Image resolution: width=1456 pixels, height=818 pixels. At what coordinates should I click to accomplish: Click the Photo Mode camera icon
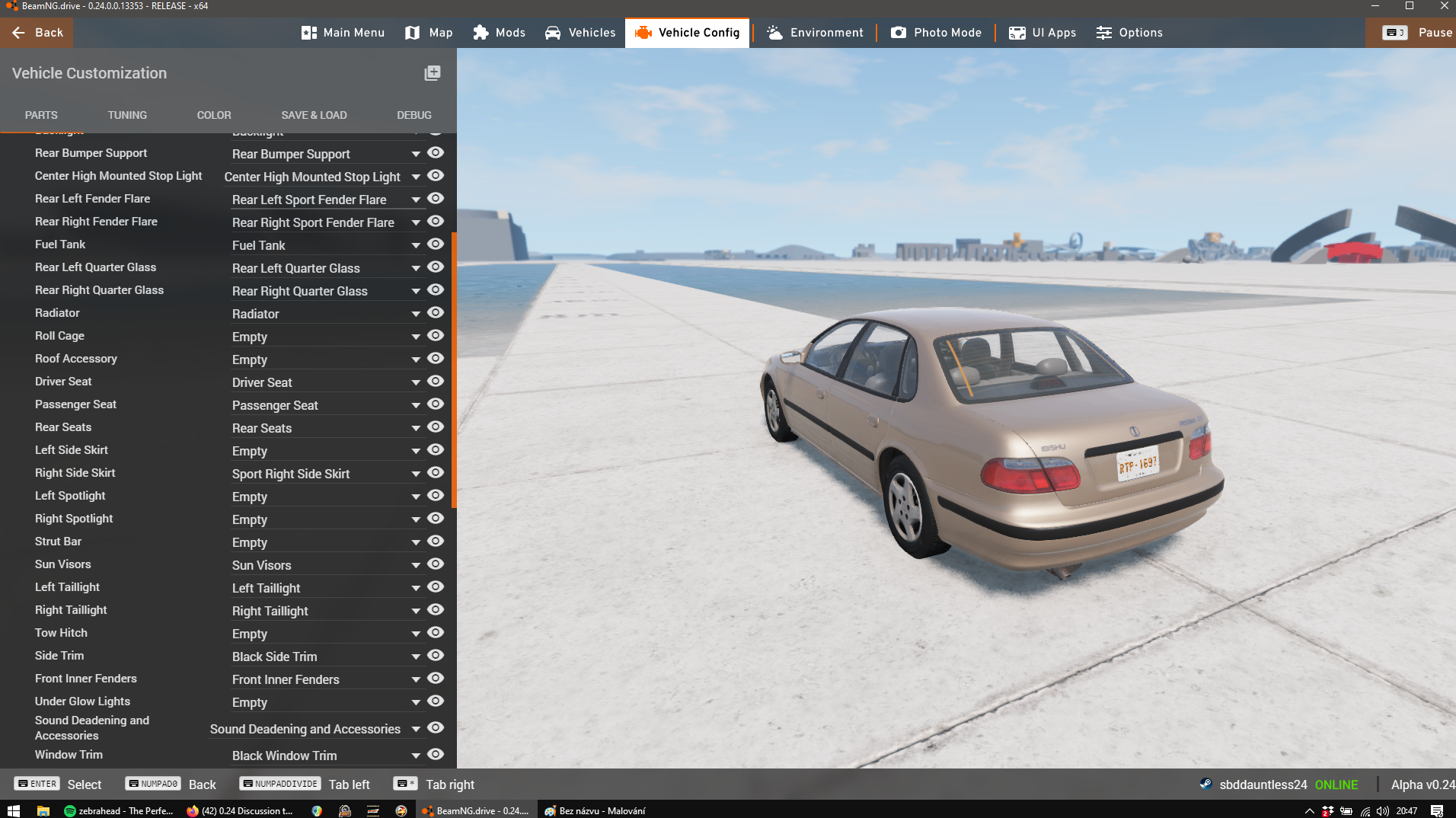(x=899, y=33)
